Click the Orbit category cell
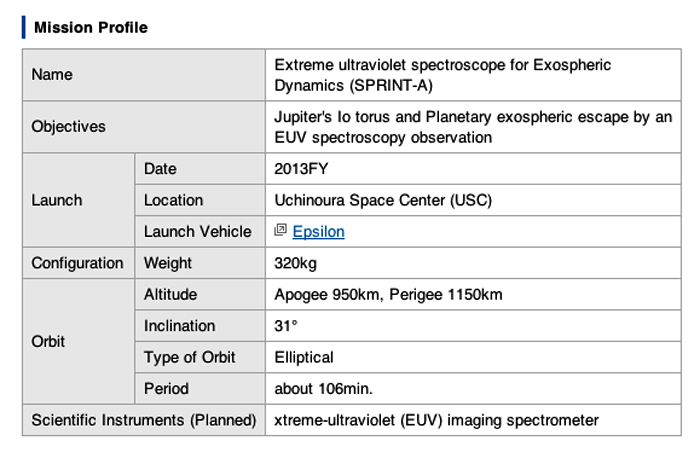Viewport: 700px width, 464px height. (x=79, y=342)
